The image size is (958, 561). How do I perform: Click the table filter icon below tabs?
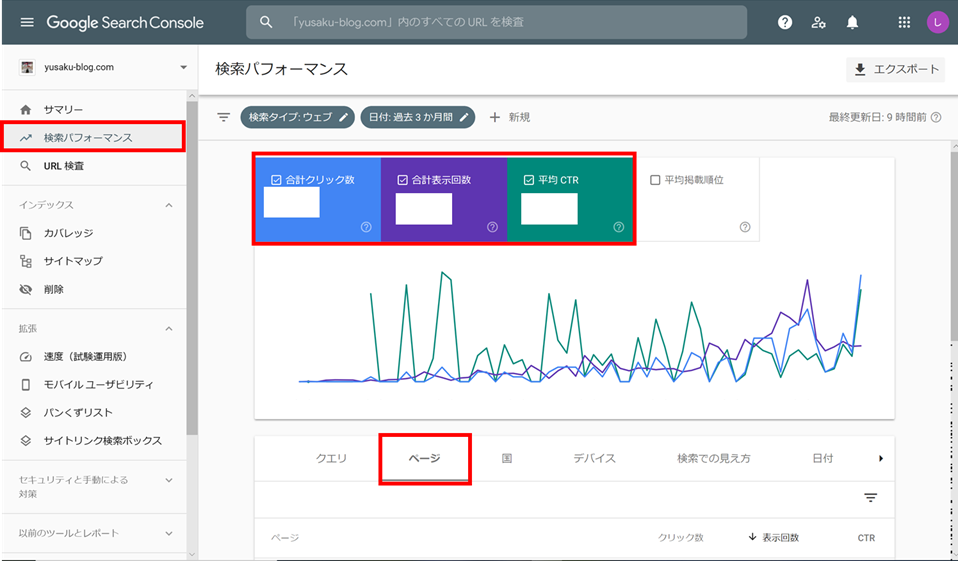(x=871, y=497)
